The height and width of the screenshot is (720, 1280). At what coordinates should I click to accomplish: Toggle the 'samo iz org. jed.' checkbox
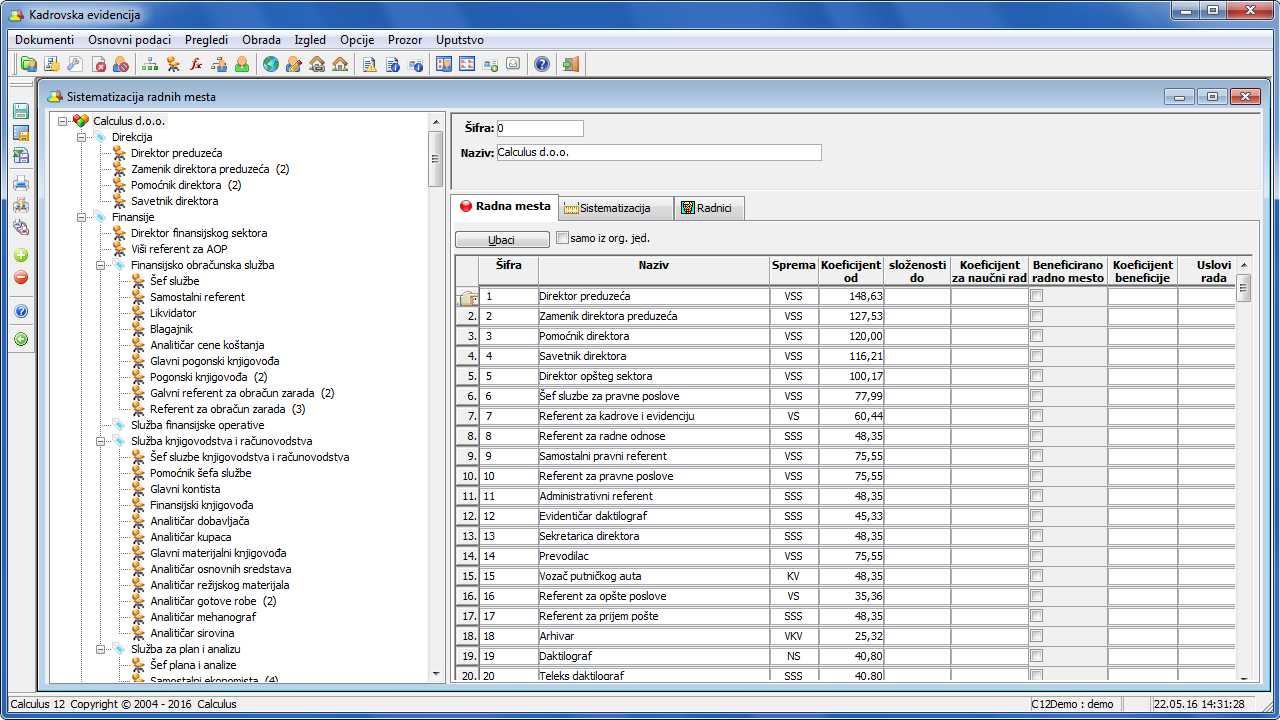click(563, 238)
